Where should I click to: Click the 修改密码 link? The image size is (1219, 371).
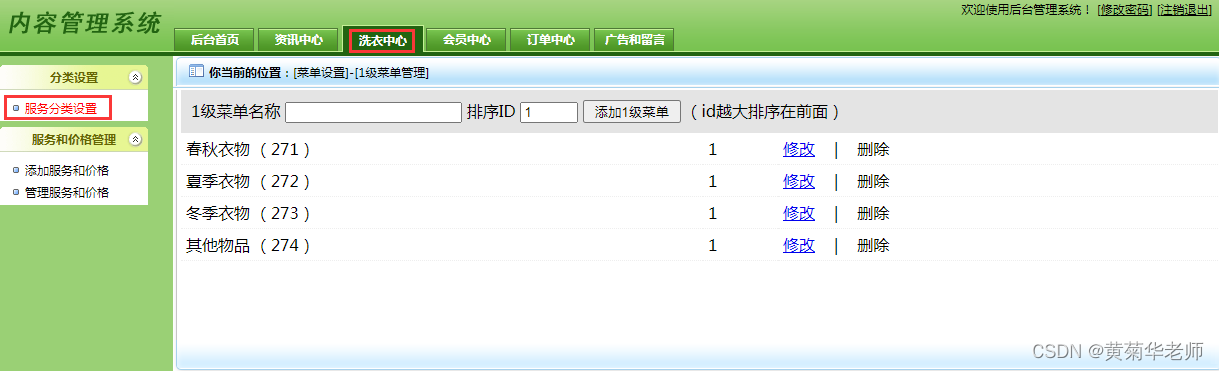tap(1125, 9)
